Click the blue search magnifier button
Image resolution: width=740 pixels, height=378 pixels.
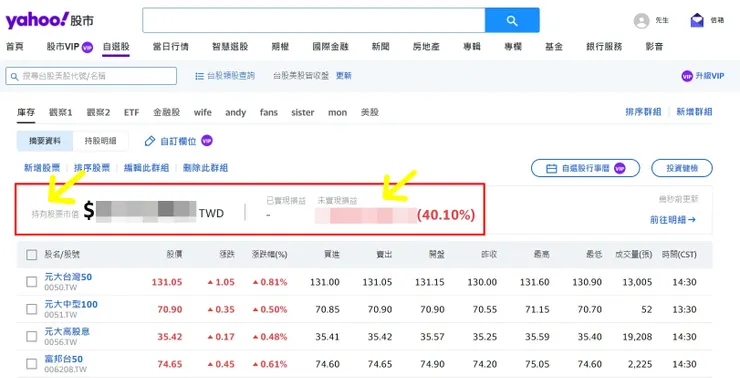tap(512, 20)
